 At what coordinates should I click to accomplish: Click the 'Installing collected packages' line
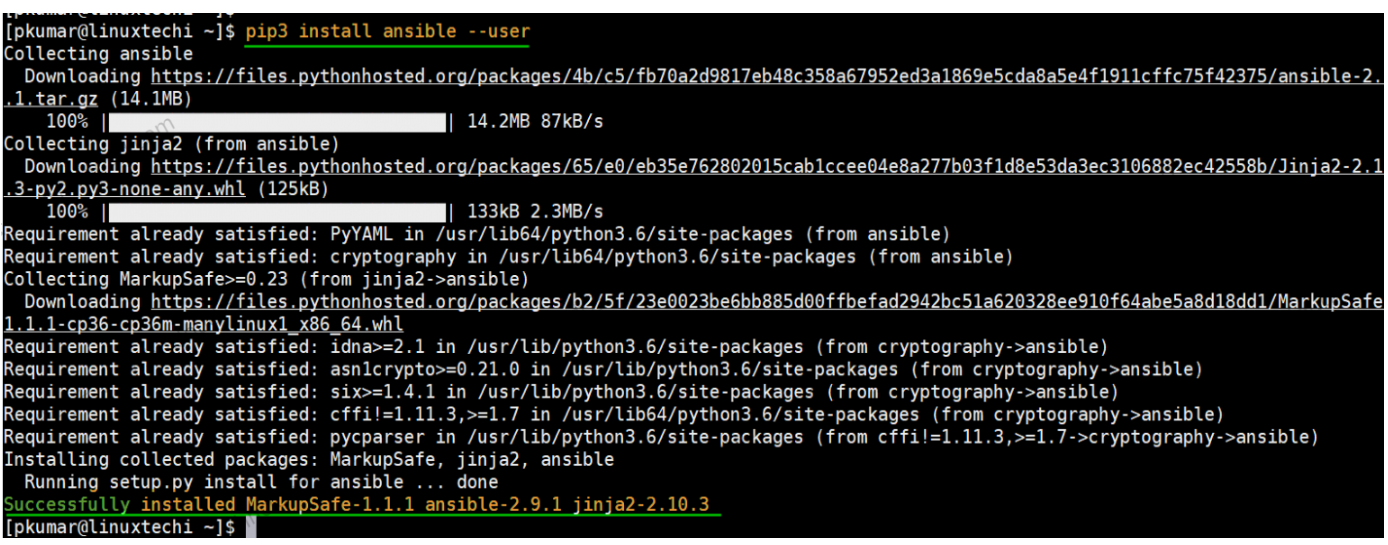coord(309,460)
